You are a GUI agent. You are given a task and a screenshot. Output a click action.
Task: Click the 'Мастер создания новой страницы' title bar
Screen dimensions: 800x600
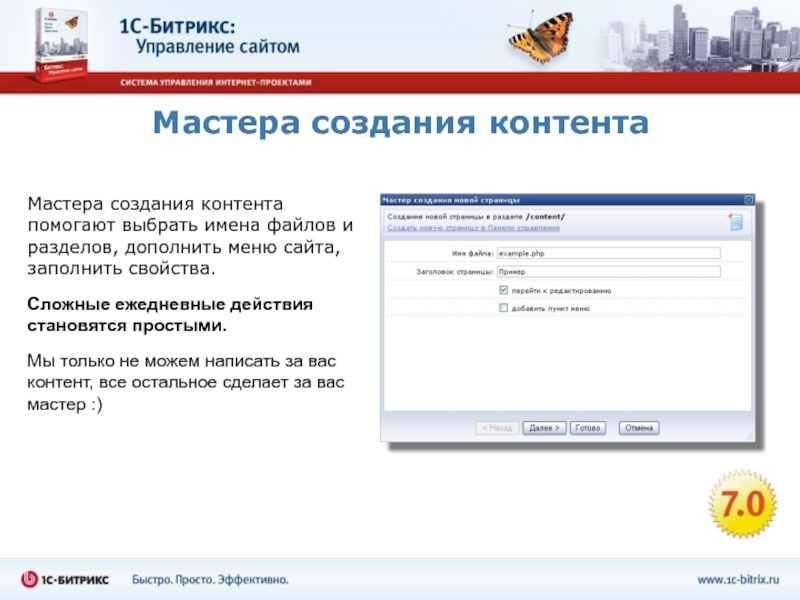(x=567, y=200)
